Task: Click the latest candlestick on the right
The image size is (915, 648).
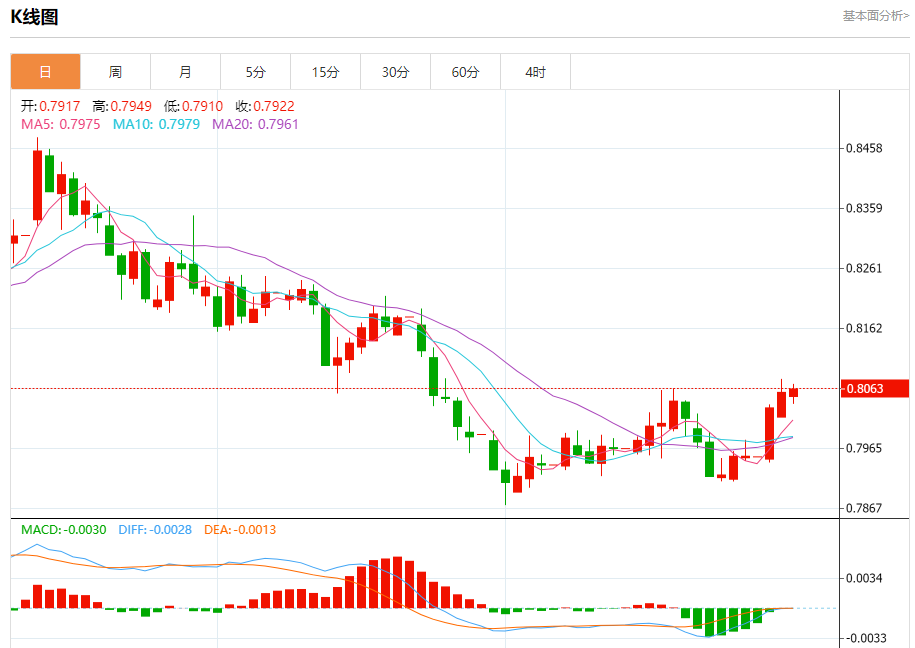Action: (x=793, y=393)
